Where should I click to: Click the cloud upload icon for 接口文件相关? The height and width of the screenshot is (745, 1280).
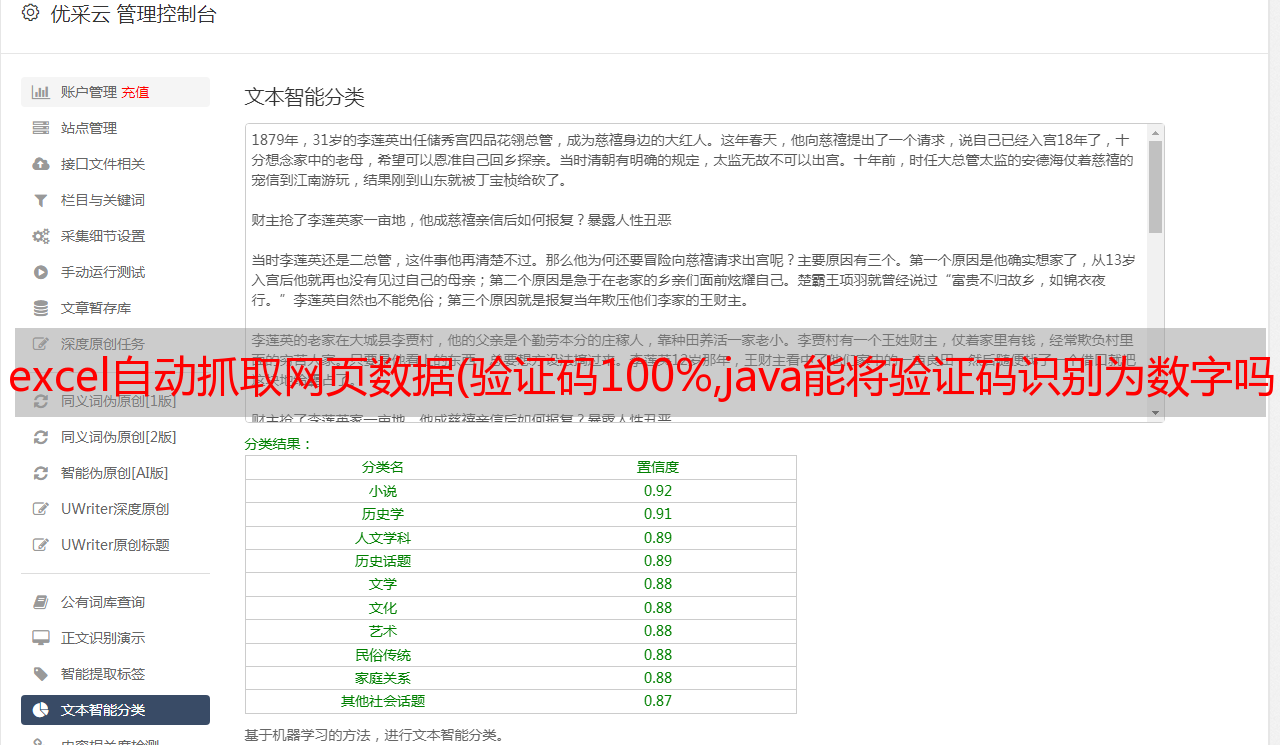point(41,164)
